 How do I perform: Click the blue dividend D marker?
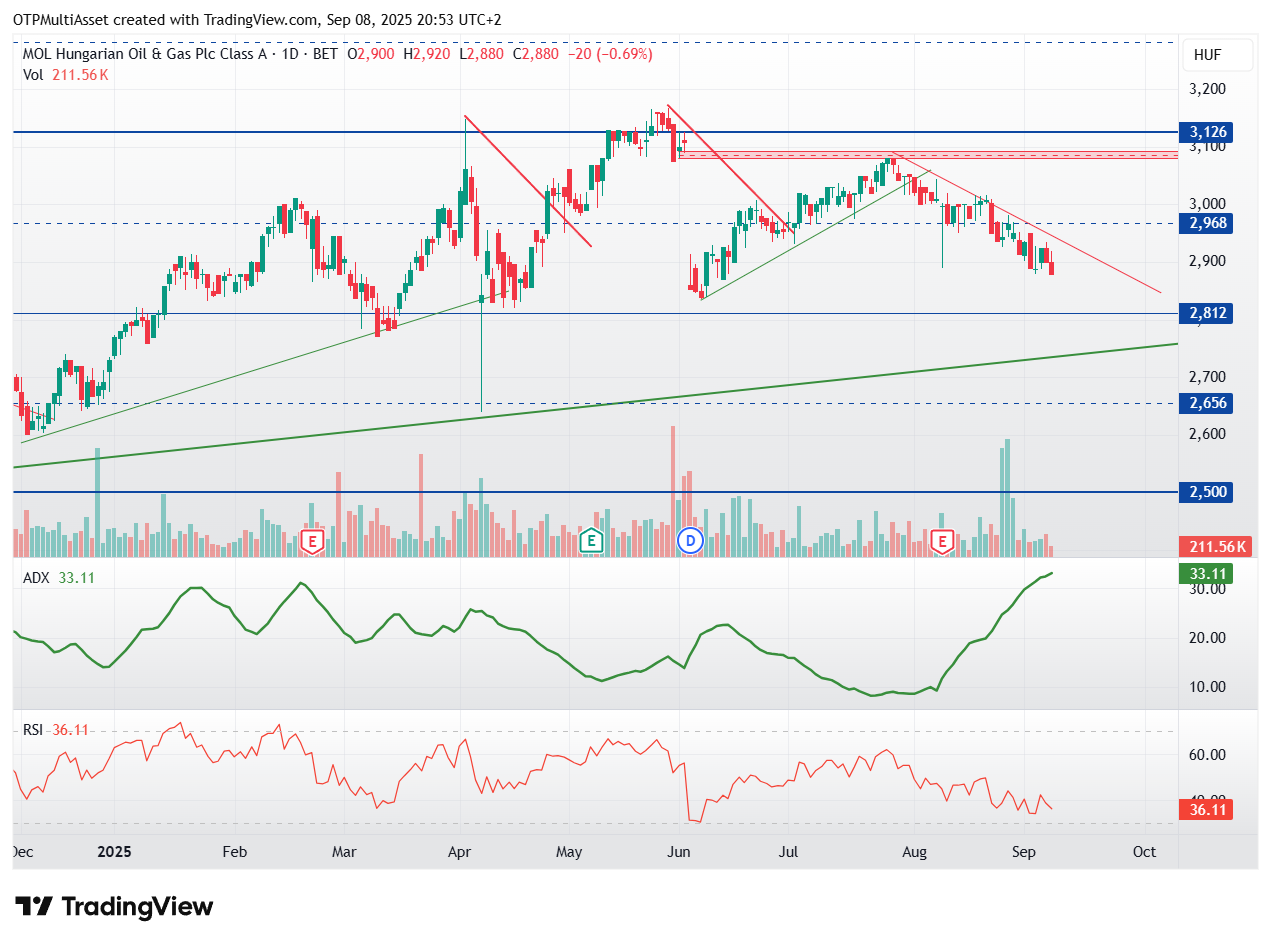tap(690, 542)
